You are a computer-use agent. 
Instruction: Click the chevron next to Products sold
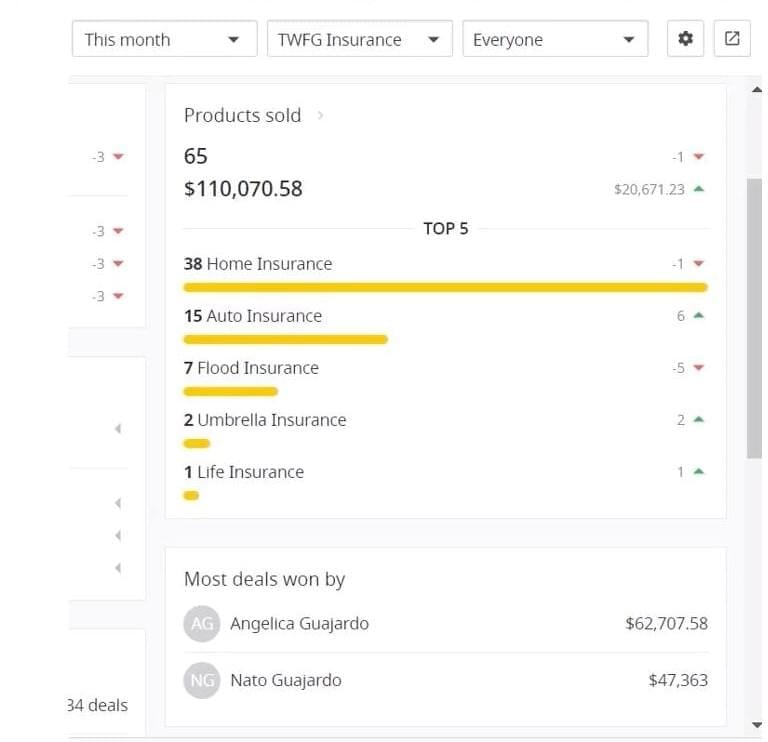320,116
